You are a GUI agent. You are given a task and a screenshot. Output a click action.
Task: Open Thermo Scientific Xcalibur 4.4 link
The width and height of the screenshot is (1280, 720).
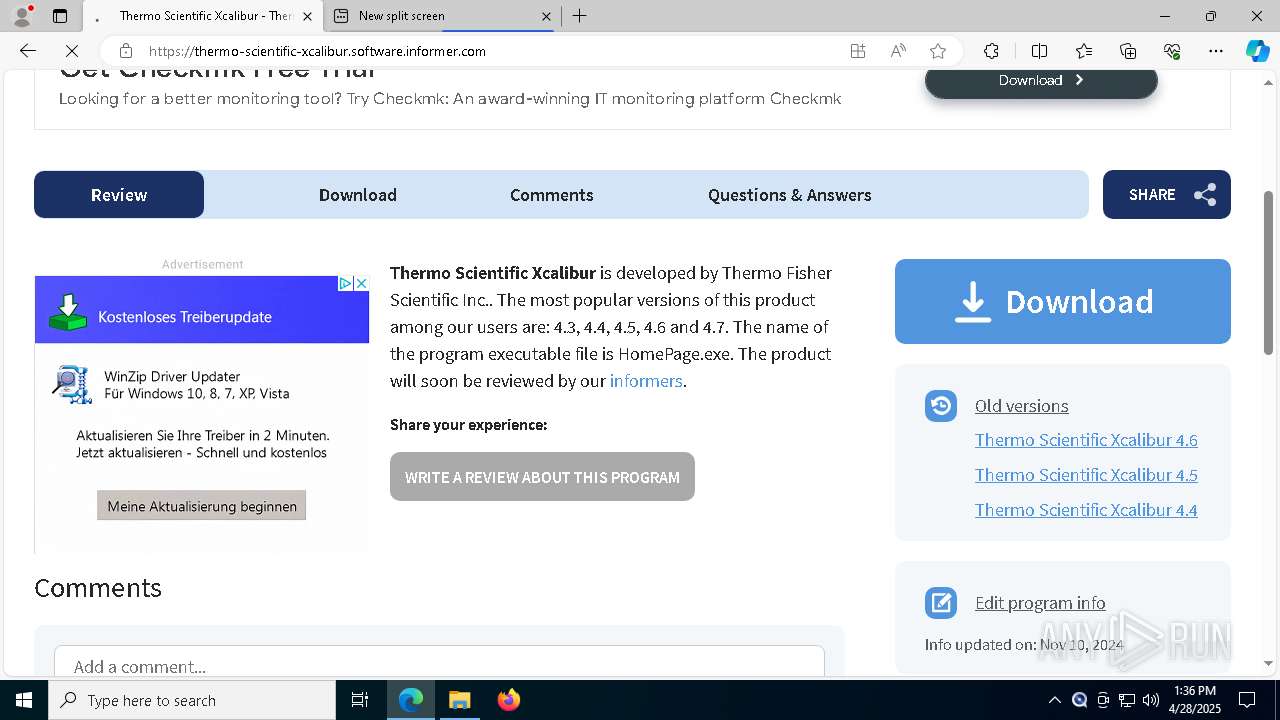[1086, 510]
